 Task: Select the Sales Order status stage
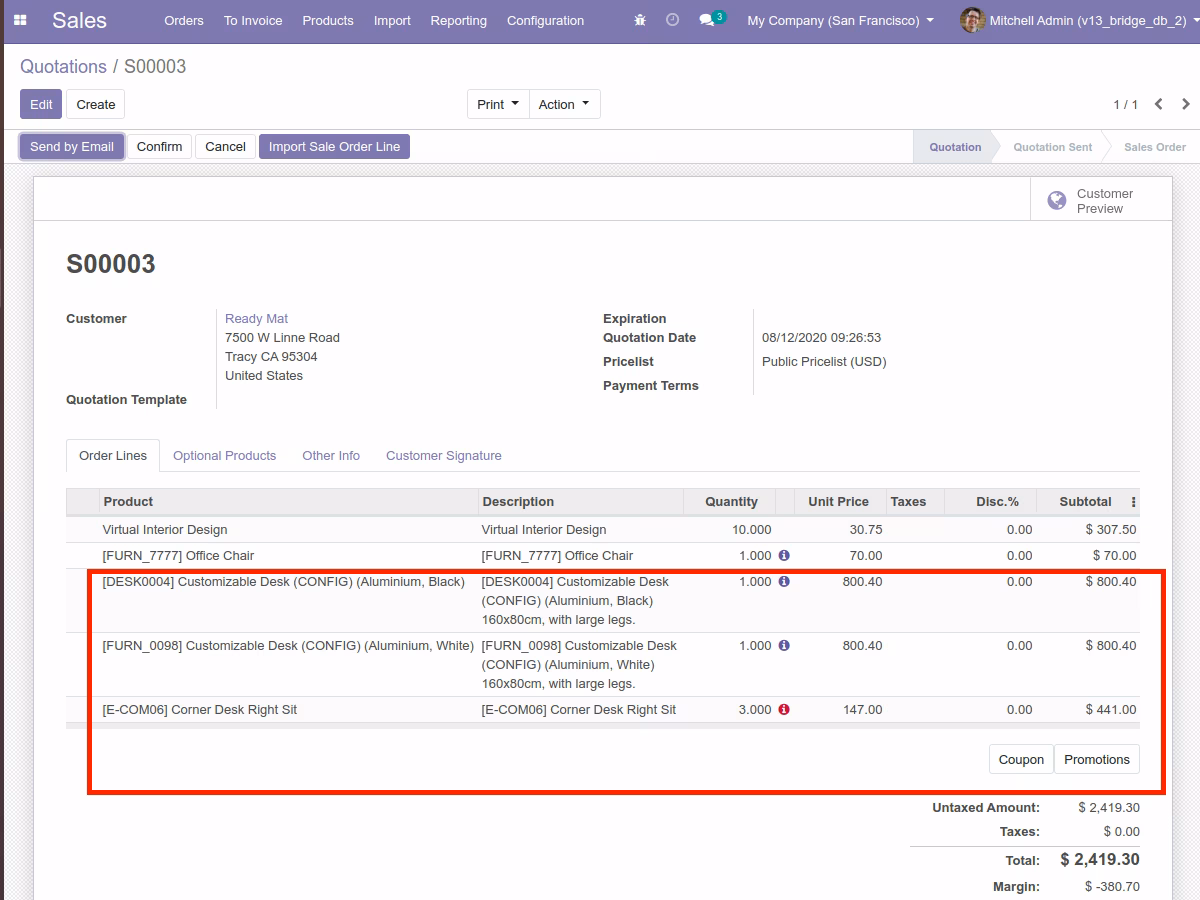[1155, 146]
